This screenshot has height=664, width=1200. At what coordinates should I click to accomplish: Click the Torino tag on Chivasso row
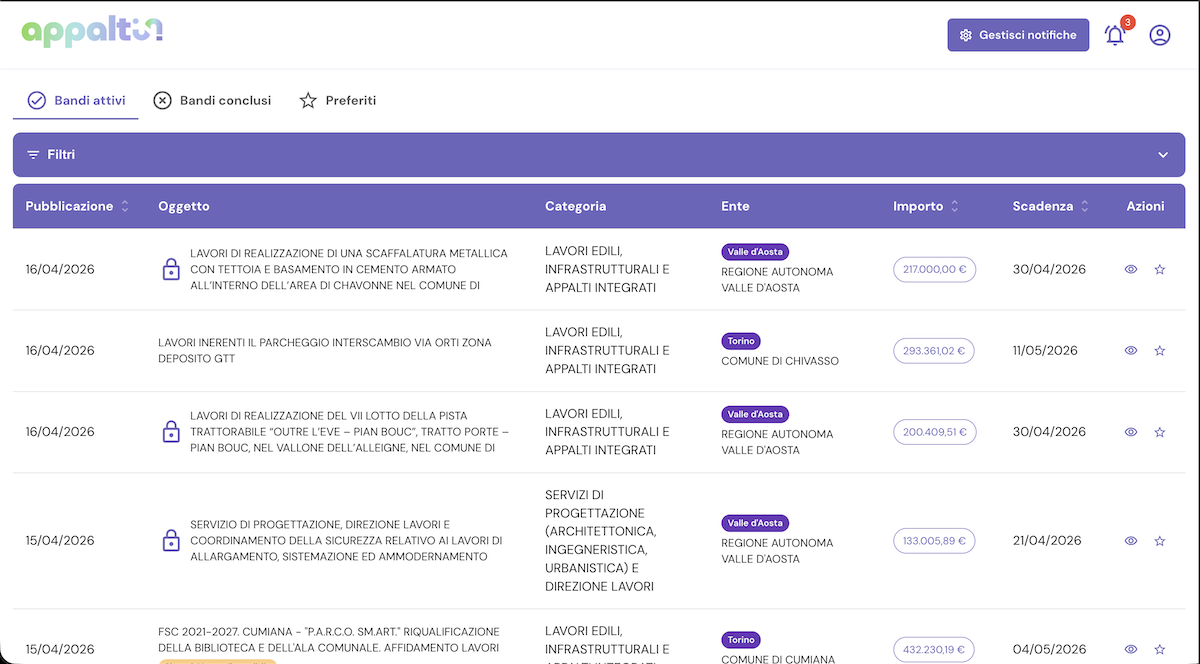tap(740, 341)
